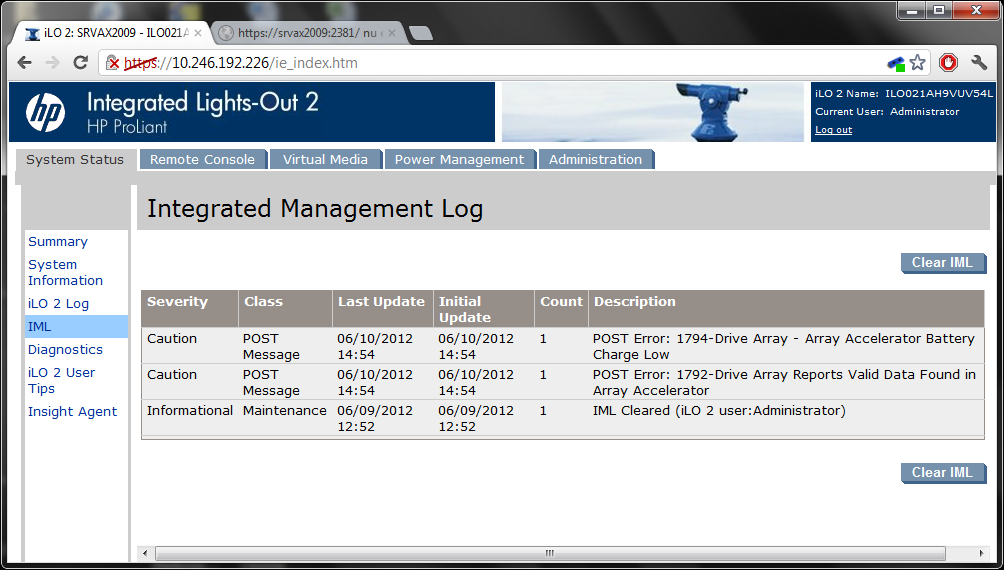Click the horizontal scrollbar right arrow
1004x570 pixels.
982,553
